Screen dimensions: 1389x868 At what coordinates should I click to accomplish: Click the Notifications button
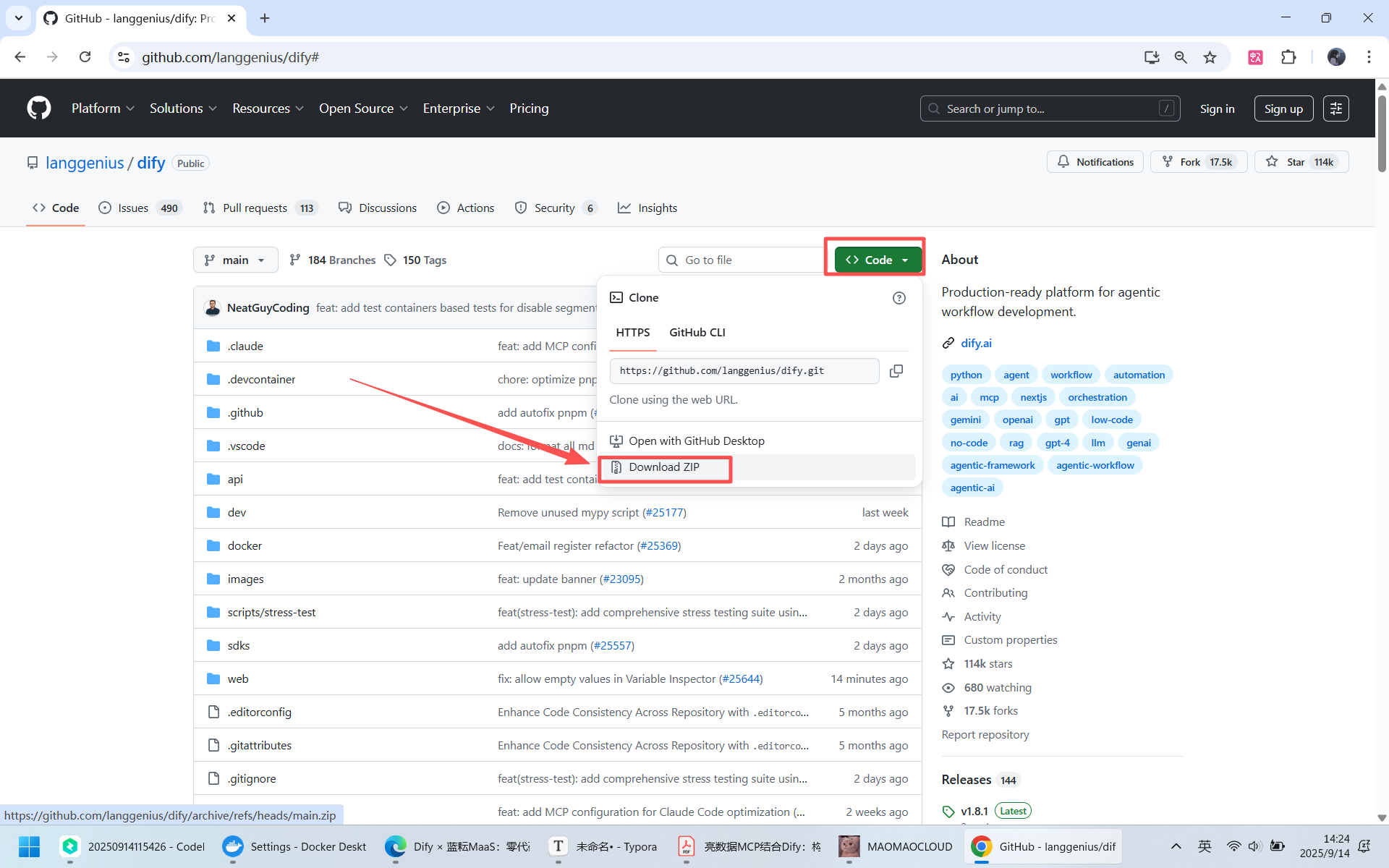pos(1095,162)
